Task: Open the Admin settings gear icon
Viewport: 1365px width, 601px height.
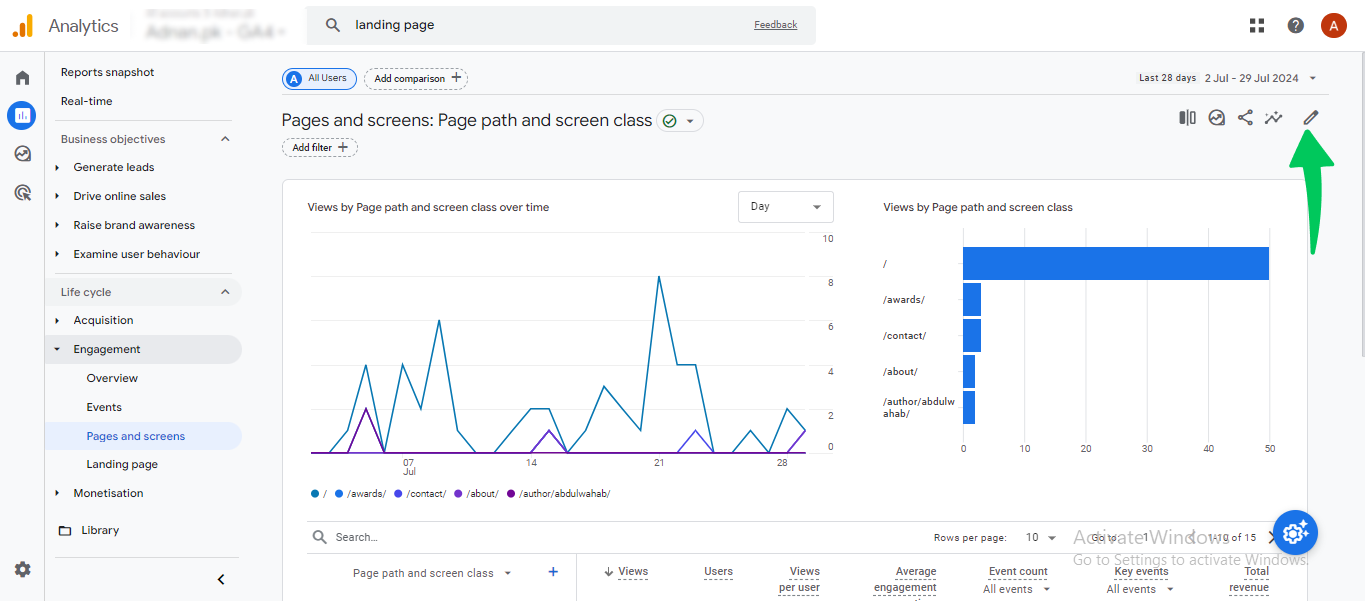Action: click(x=22, y=569)
